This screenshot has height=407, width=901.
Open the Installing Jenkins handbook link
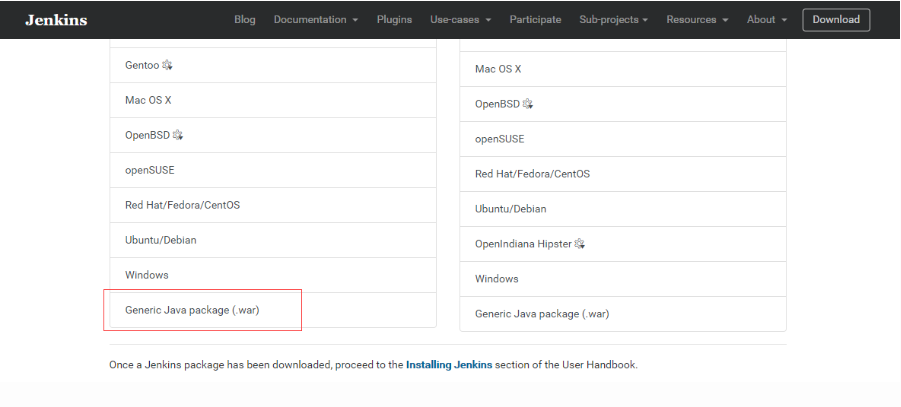(449, 364)
